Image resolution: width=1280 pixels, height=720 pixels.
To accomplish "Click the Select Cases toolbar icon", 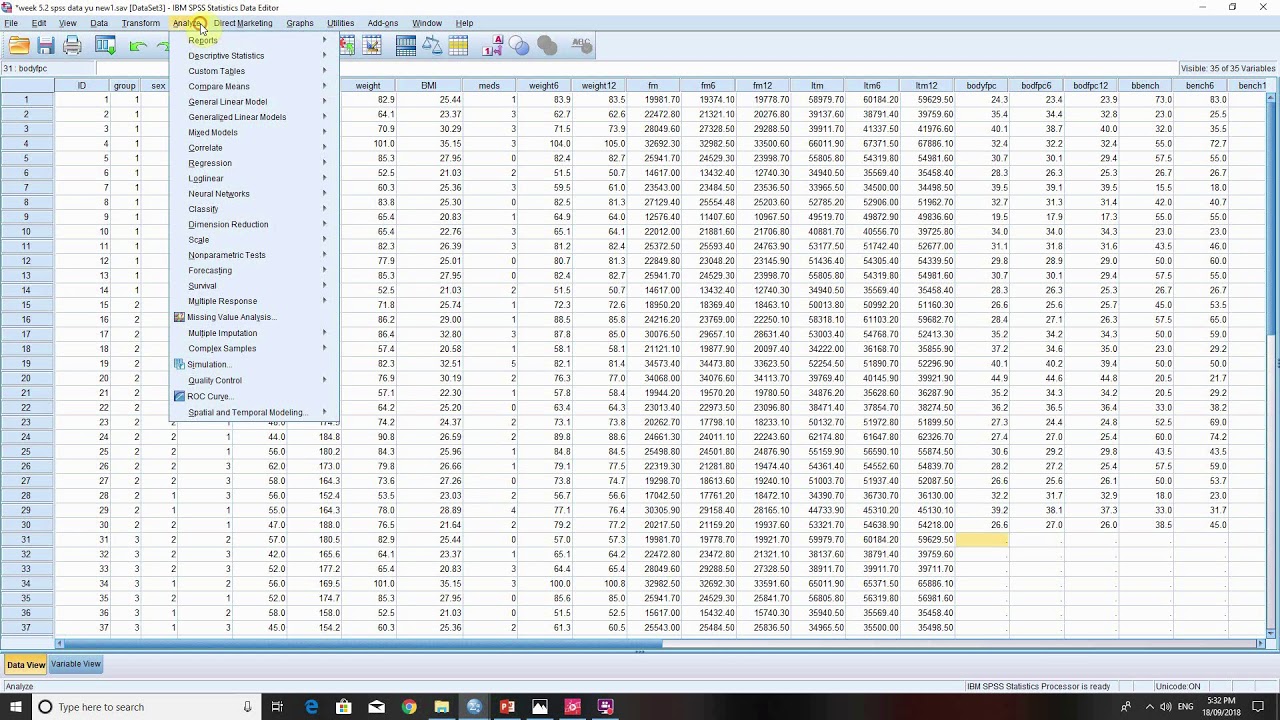I will [x=458, y=45].
